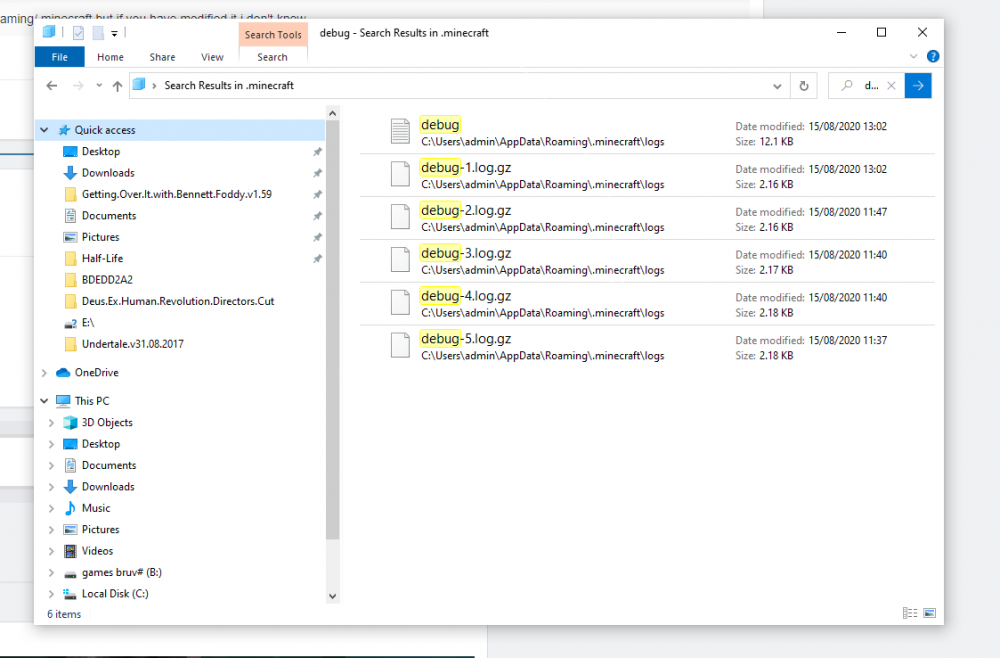Viewport: 1000px width, 658px height.
Task: Open the E:\ network drive shortcut
Action: pos(87,323)
